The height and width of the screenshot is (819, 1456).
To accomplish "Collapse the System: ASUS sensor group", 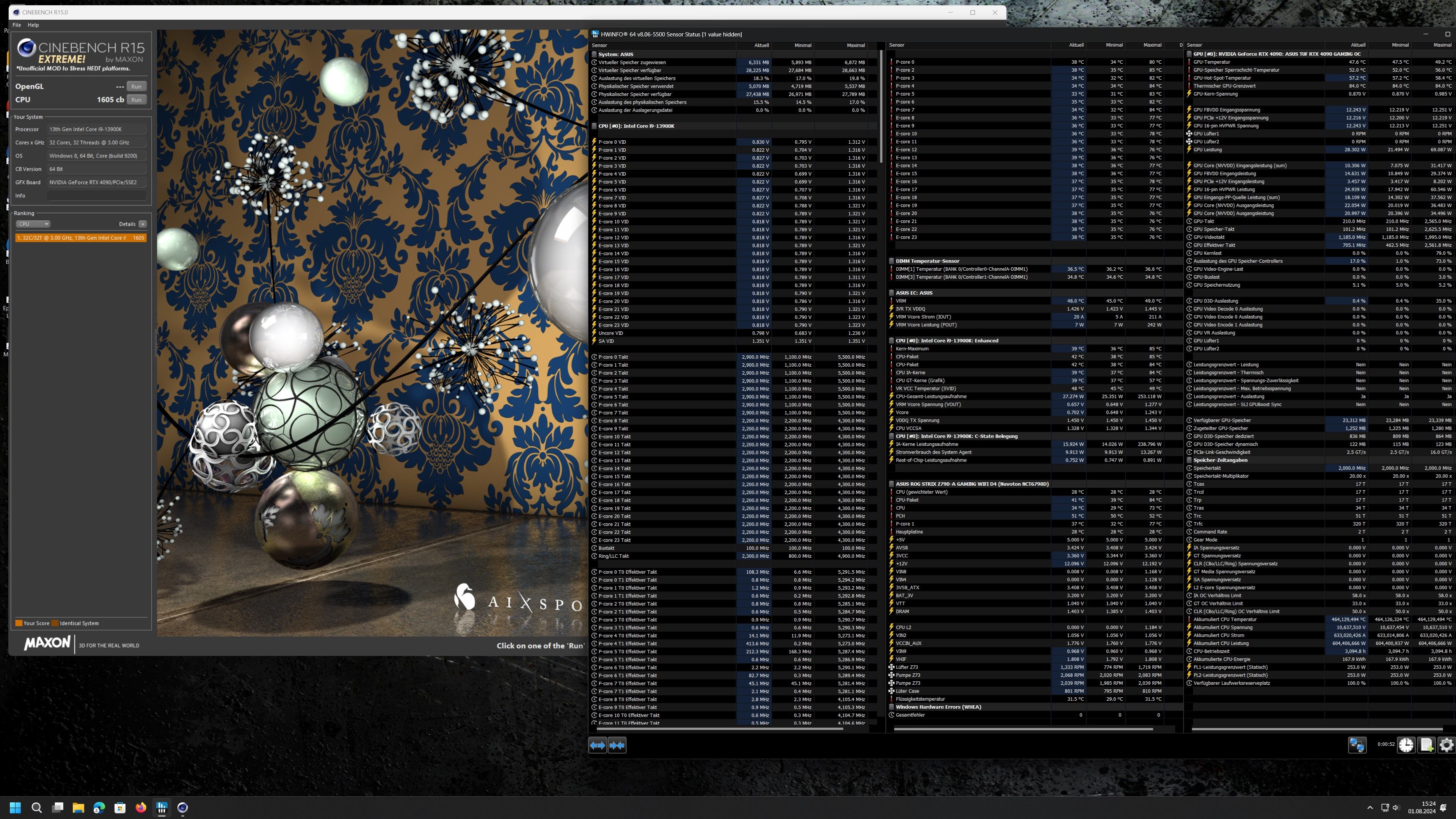I will (x=594, y=54).
